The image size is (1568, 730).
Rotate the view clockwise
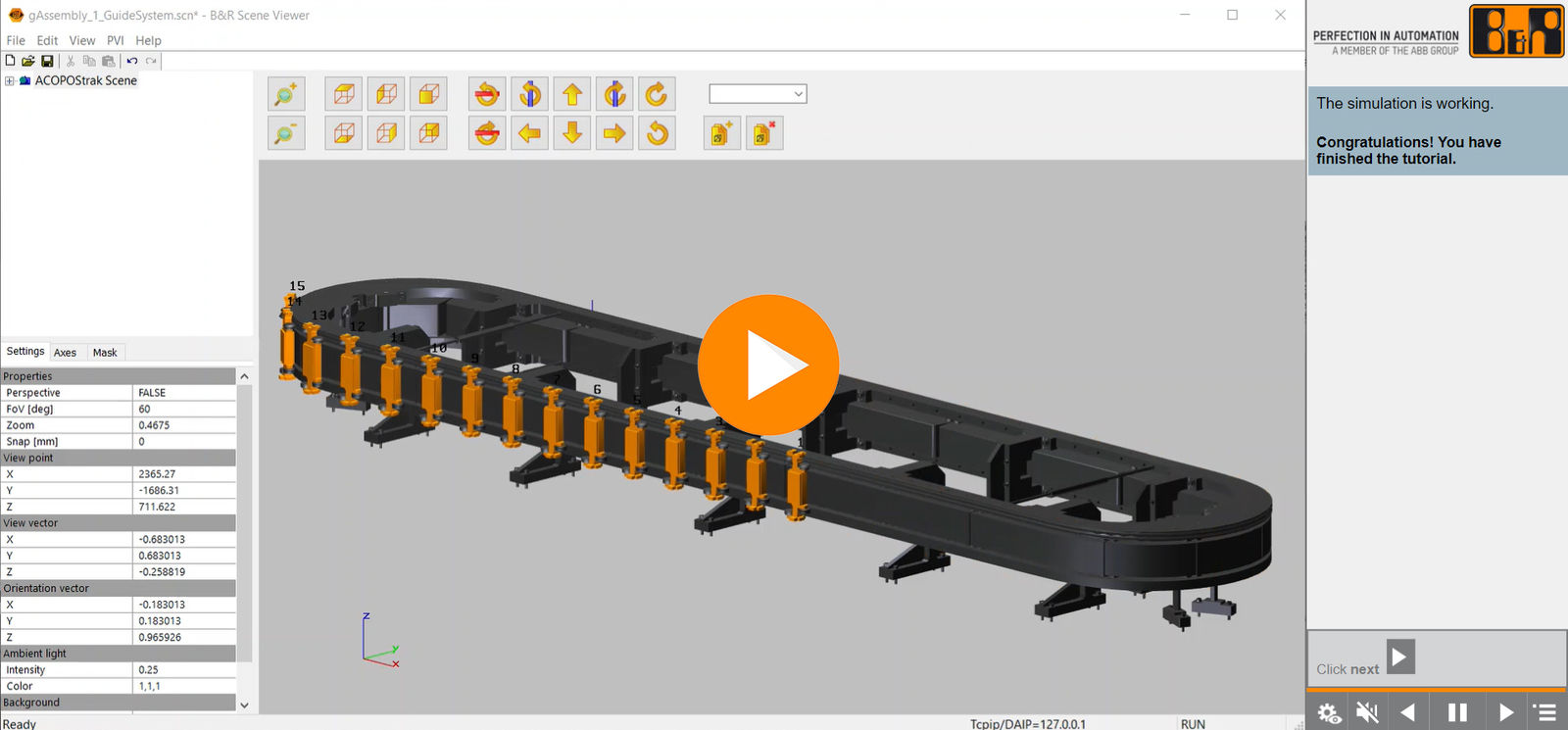tap(658, 94)
